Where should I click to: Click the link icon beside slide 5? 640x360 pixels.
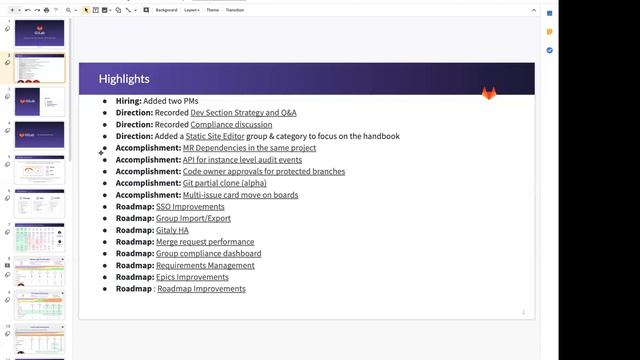click(x=7, y=164)
